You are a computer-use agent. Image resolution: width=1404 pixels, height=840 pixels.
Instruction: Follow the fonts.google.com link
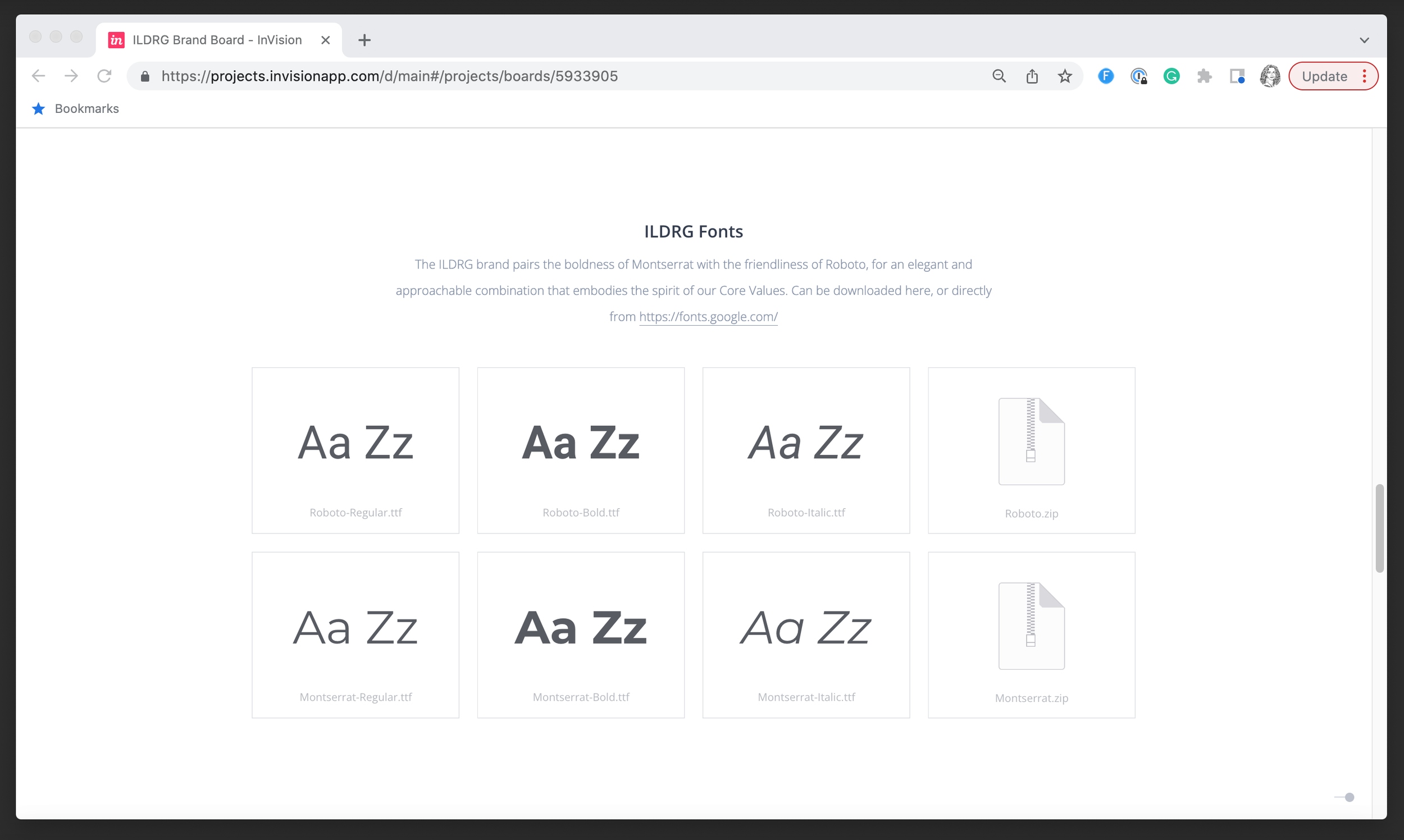point(708,317)
